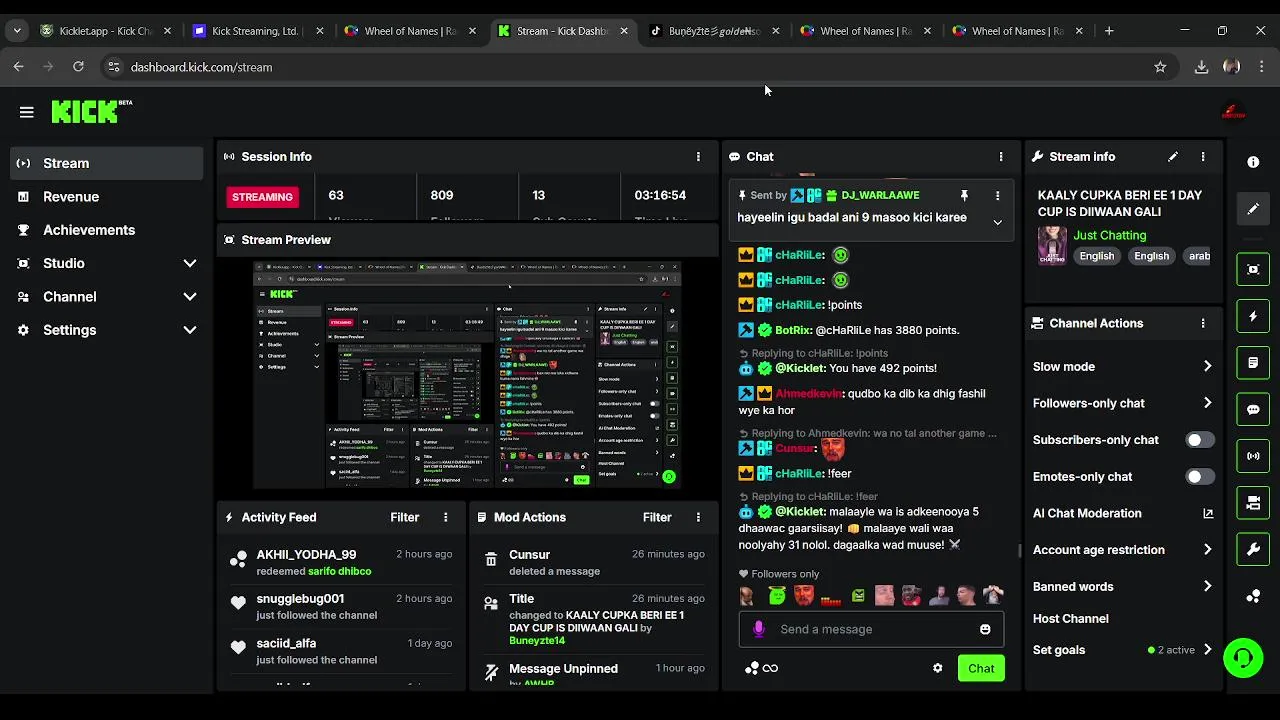Open Mod Actions Filter
Viewport: 1280px width, 720px height.
point(657,517)
